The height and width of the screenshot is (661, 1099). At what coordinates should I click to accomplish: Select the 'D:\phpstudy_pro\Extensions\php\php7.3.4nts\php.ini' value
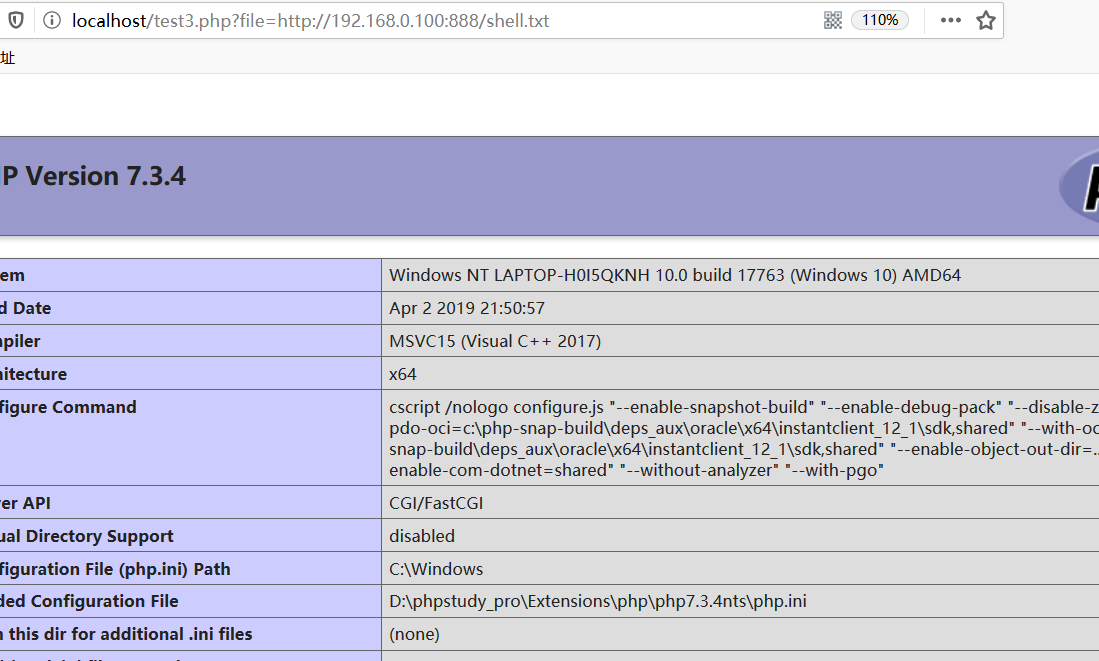[x=598, y=601]
